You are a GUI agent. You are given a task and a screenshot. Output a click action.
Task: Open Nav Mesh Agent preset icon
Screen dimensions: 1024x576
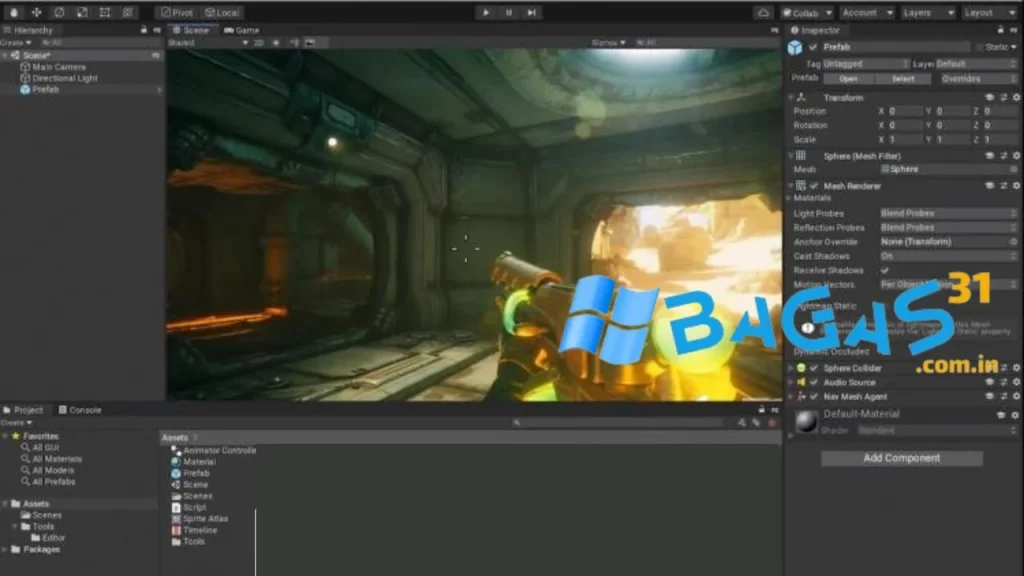pos(1004,396)
